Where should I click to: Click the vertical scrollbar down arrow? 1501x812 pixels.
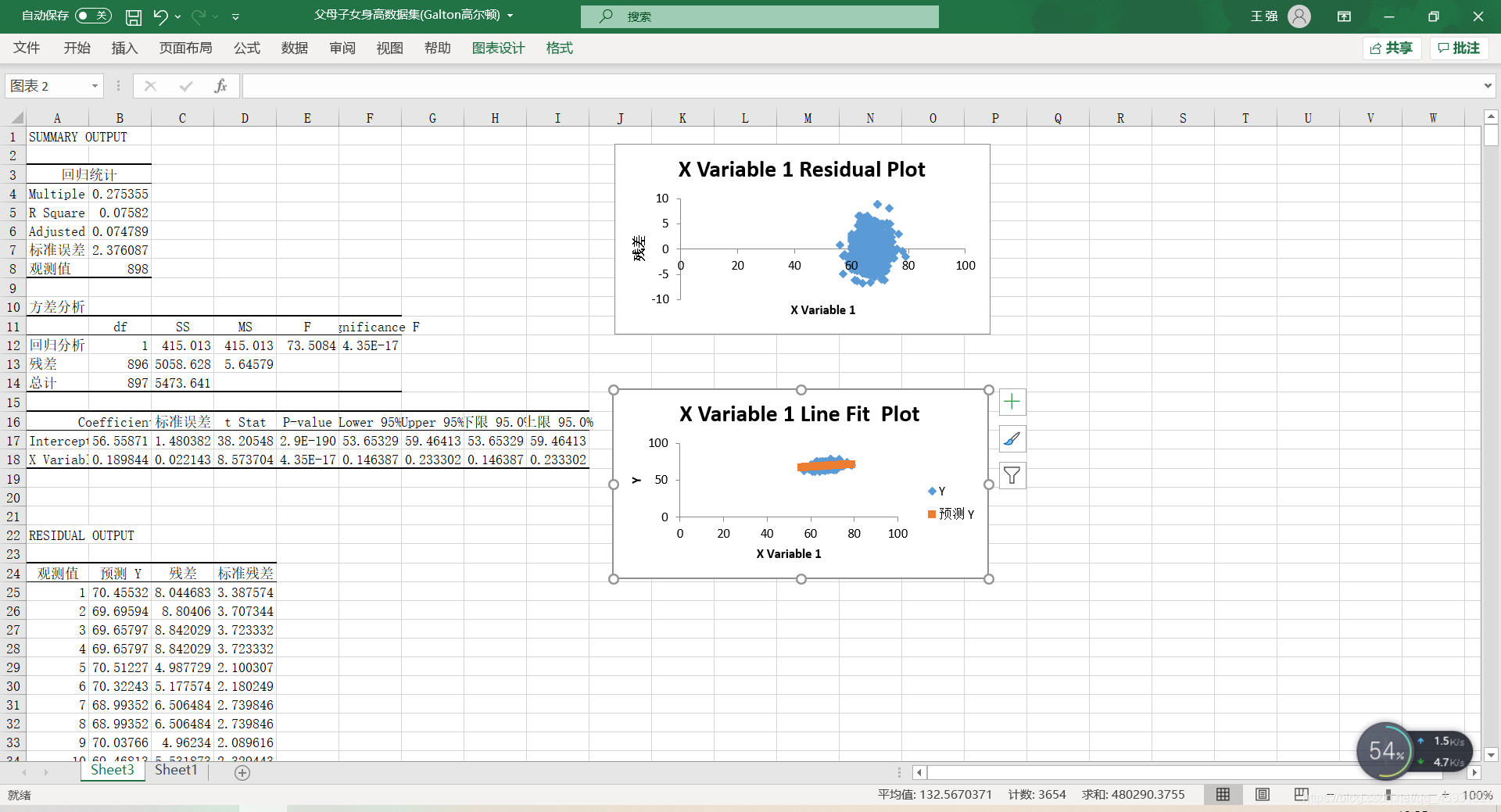(1491, 755)
